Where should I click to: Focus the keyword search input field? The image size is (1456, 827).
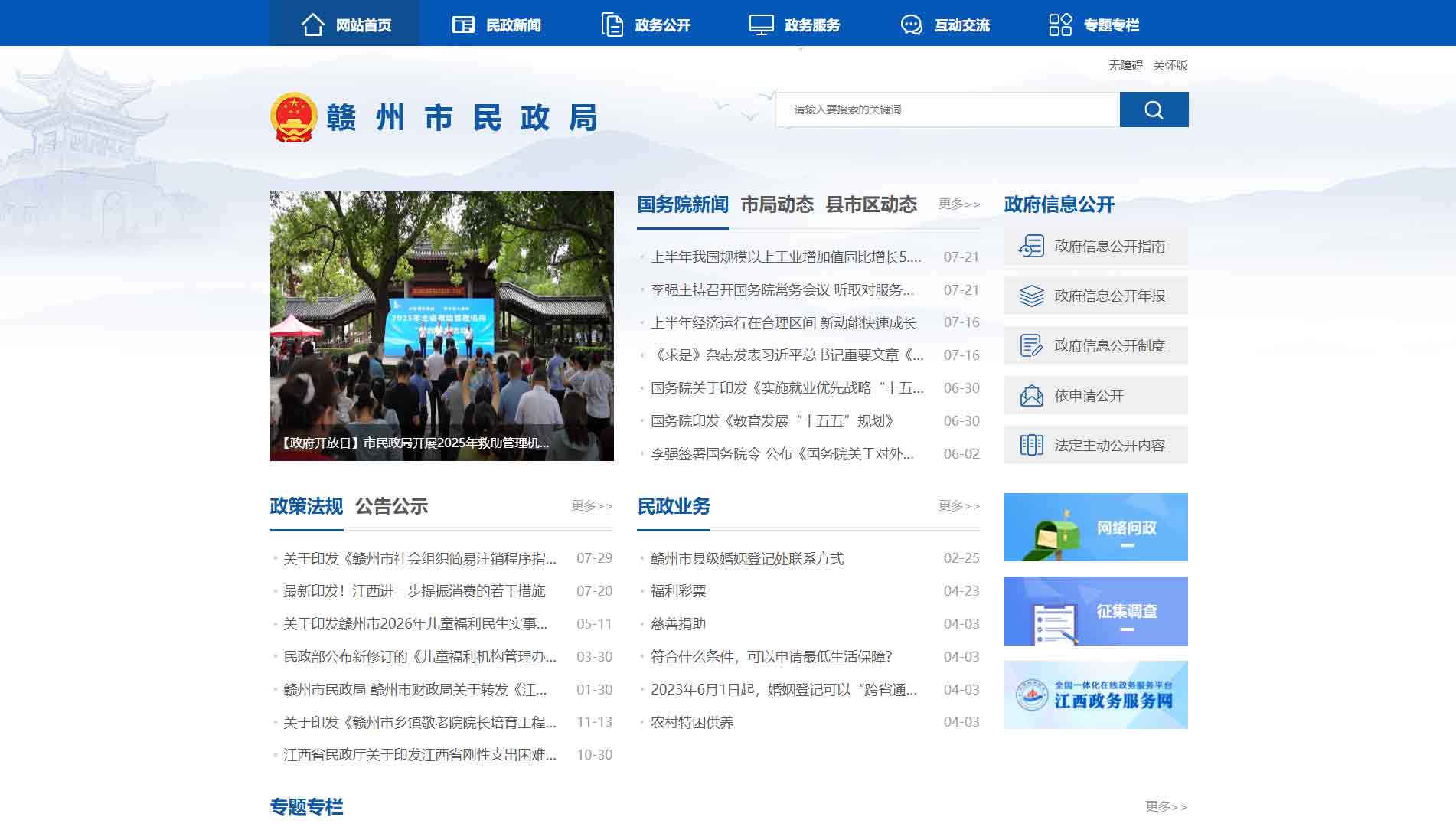click(x=948, y=110)
